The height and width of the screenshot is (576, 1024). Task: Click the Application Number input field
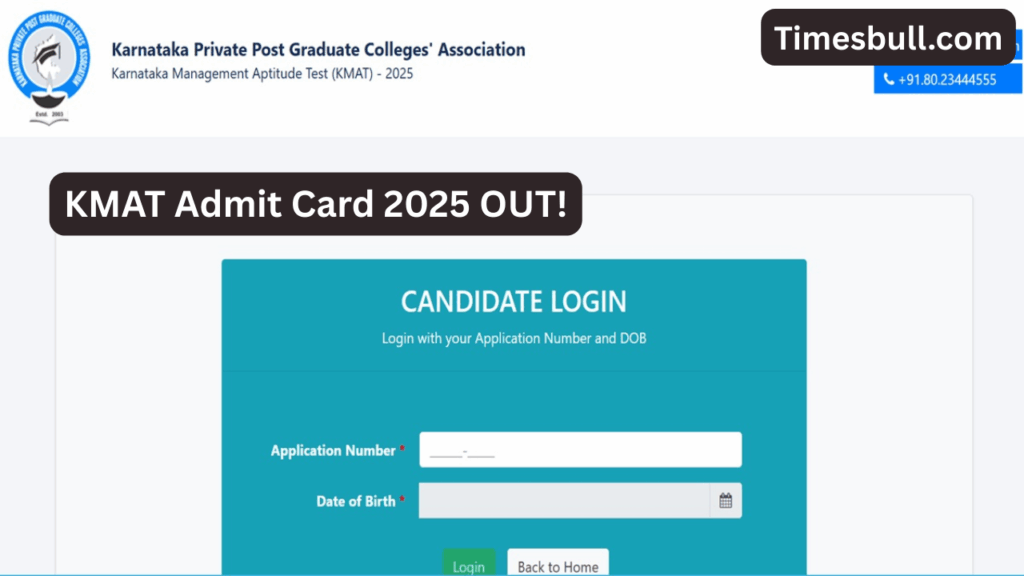580,449
